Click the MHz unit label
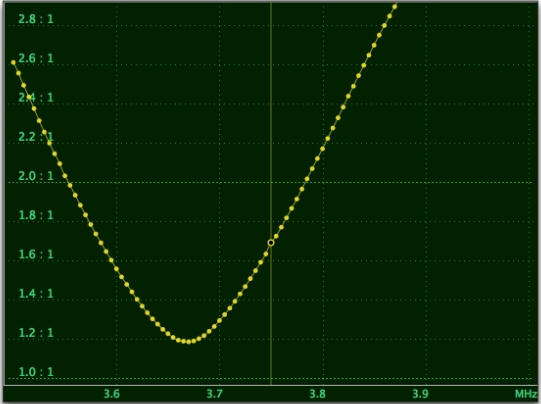 526,394
